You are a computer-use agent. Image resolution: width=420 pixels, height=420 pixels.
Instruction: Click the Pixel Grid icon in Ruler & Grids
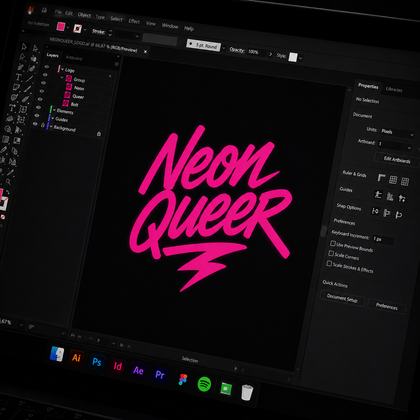pos(405,181)
